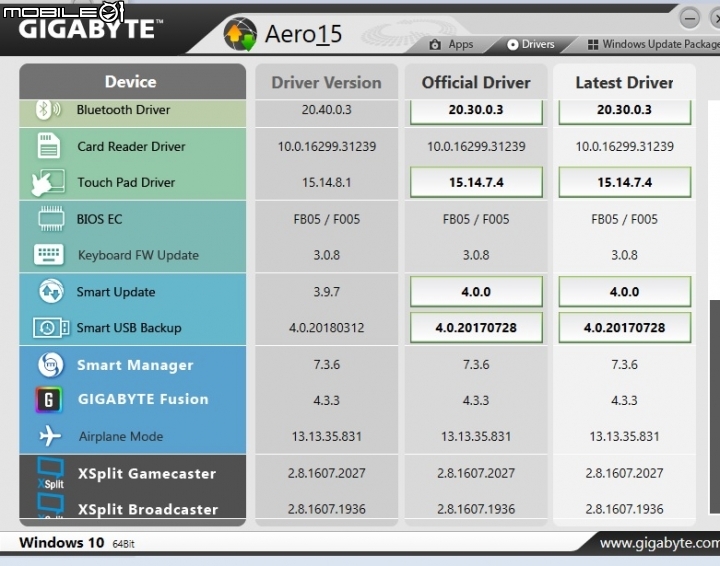Click XSplit Gamecaster installed version 2.8.1607.2027
The height and width of the screenshot is (566, 720).
click(x=326, y=473)
